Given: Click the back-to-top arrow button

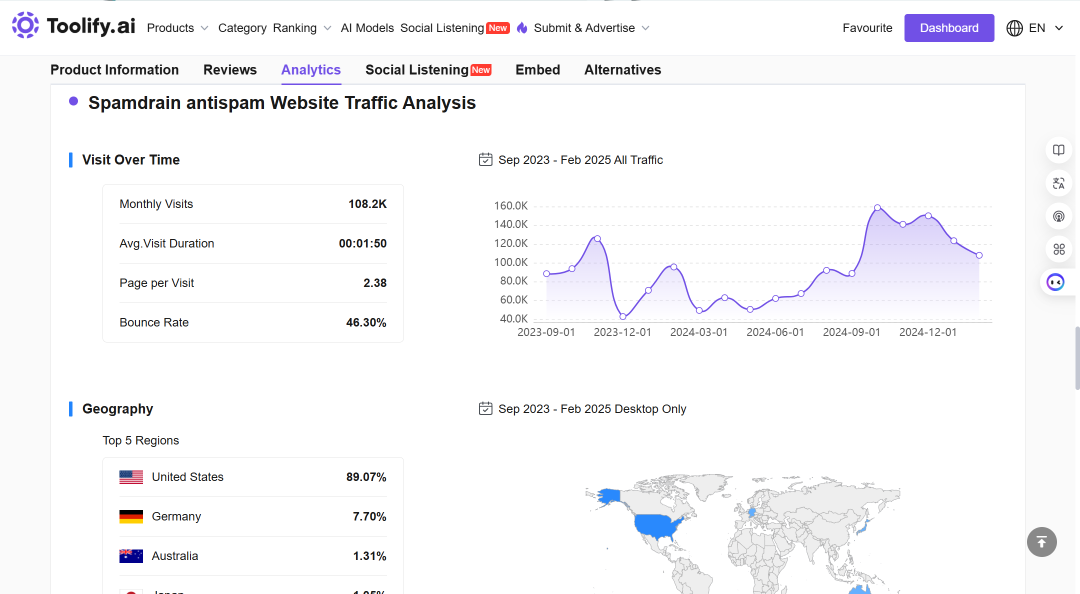Looking at the screenshot, I should (1041, 542).
